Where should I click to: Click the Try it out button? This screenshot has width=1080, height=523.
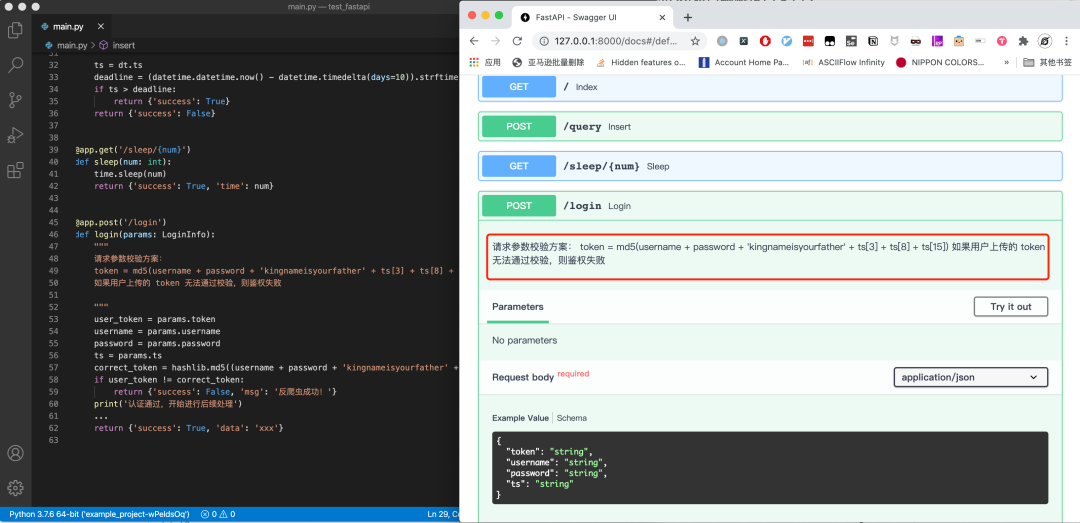(x=1010, y=307)
